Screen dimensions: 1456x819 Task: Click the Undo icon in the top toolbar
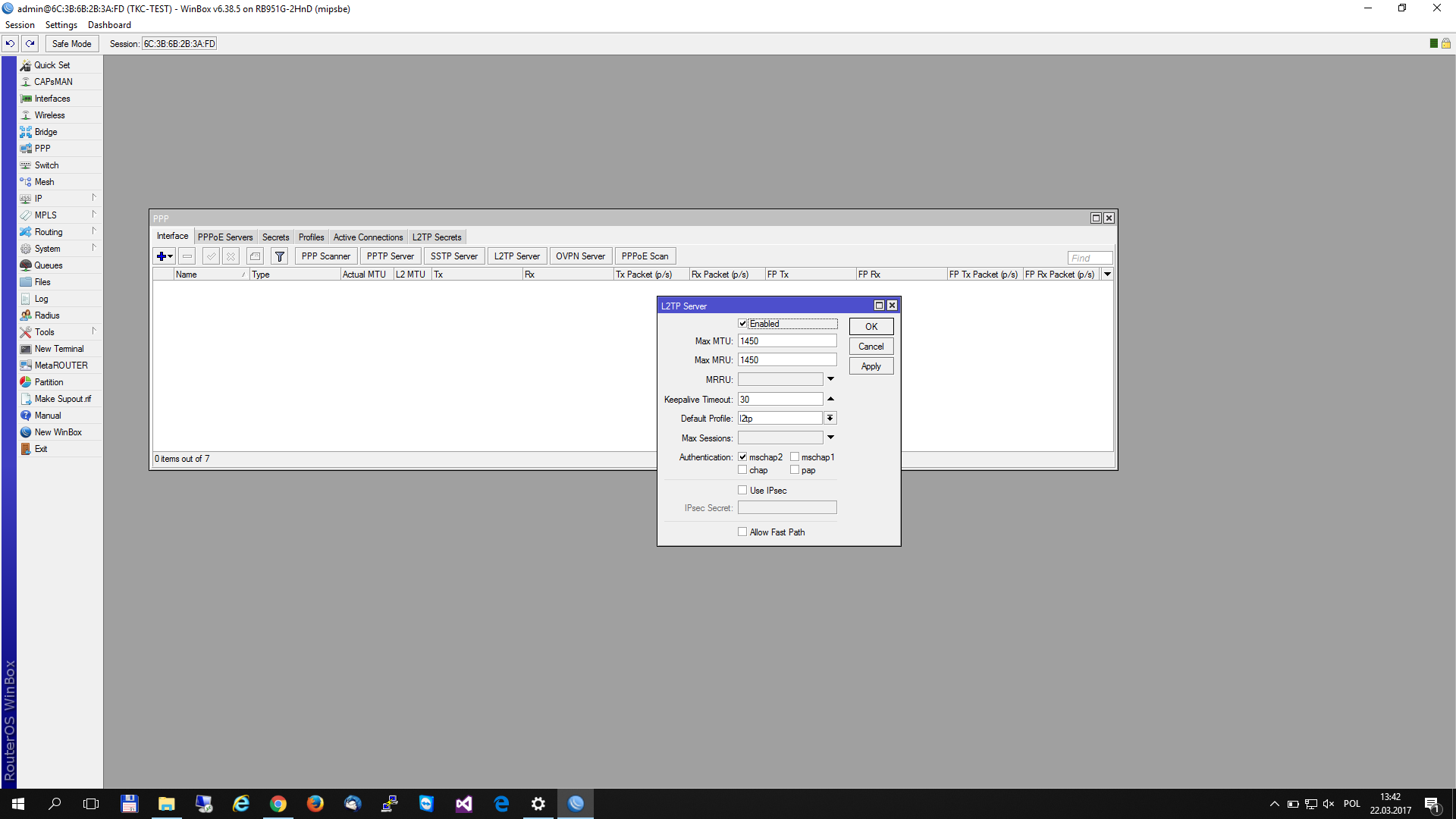pyautogui.click(x=11, y=44)
